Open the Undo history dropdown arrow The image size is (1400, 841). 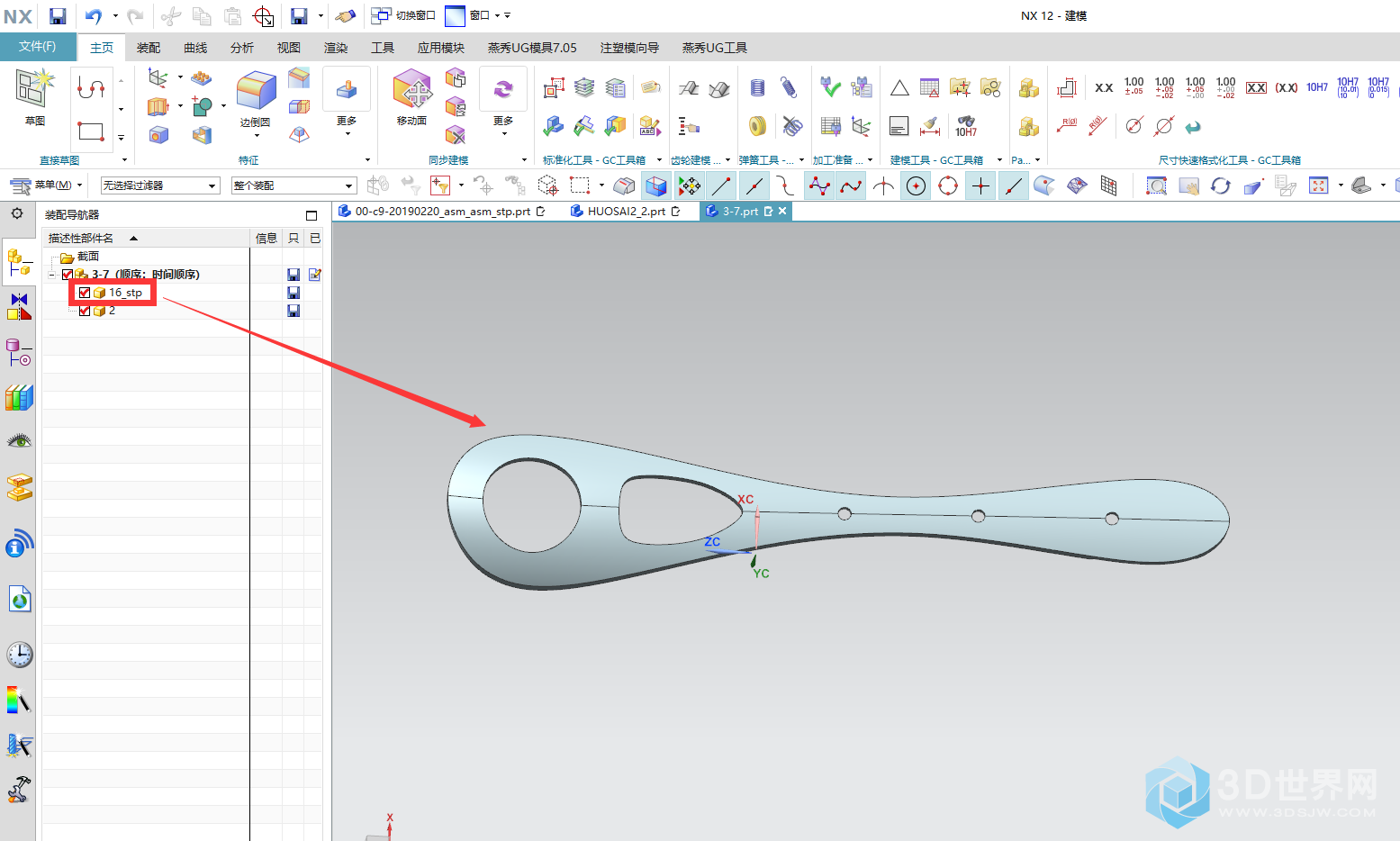tap(114, 16)
